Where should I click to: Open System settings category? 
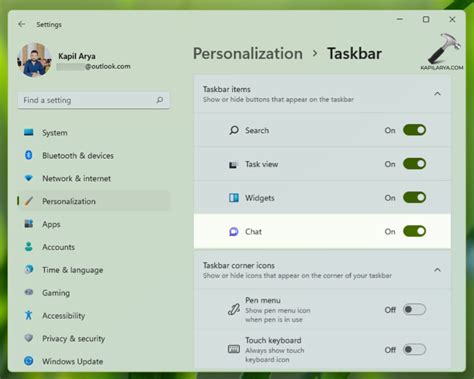click(93, 133)
